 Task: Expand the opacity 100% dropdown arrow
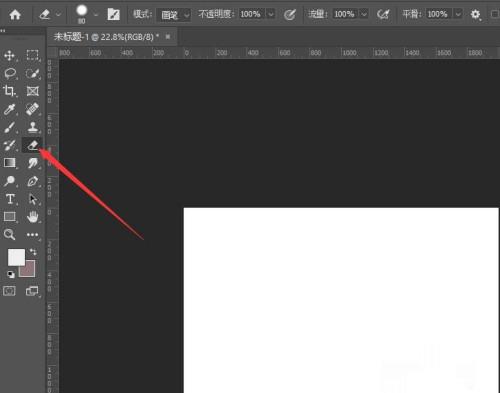click(x=271, y=14)
